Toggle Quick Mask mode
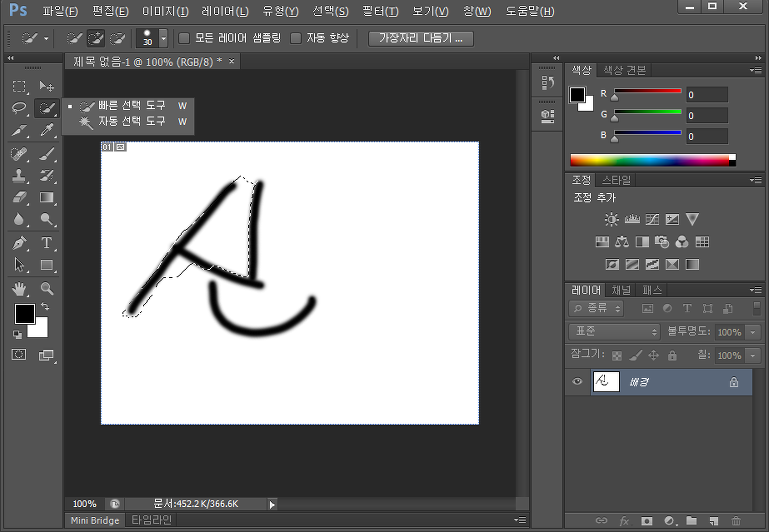The image size is (769, 532). (x=19, y=355)
